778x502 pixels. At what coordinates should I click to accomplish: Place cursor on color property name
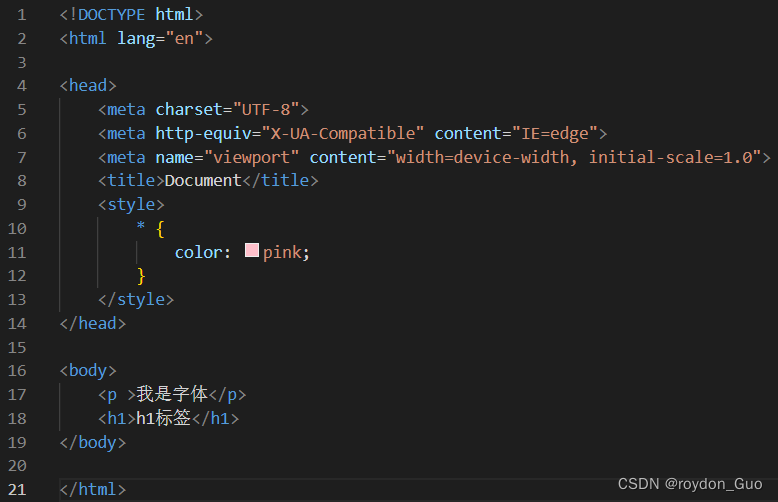click(198, 252)
